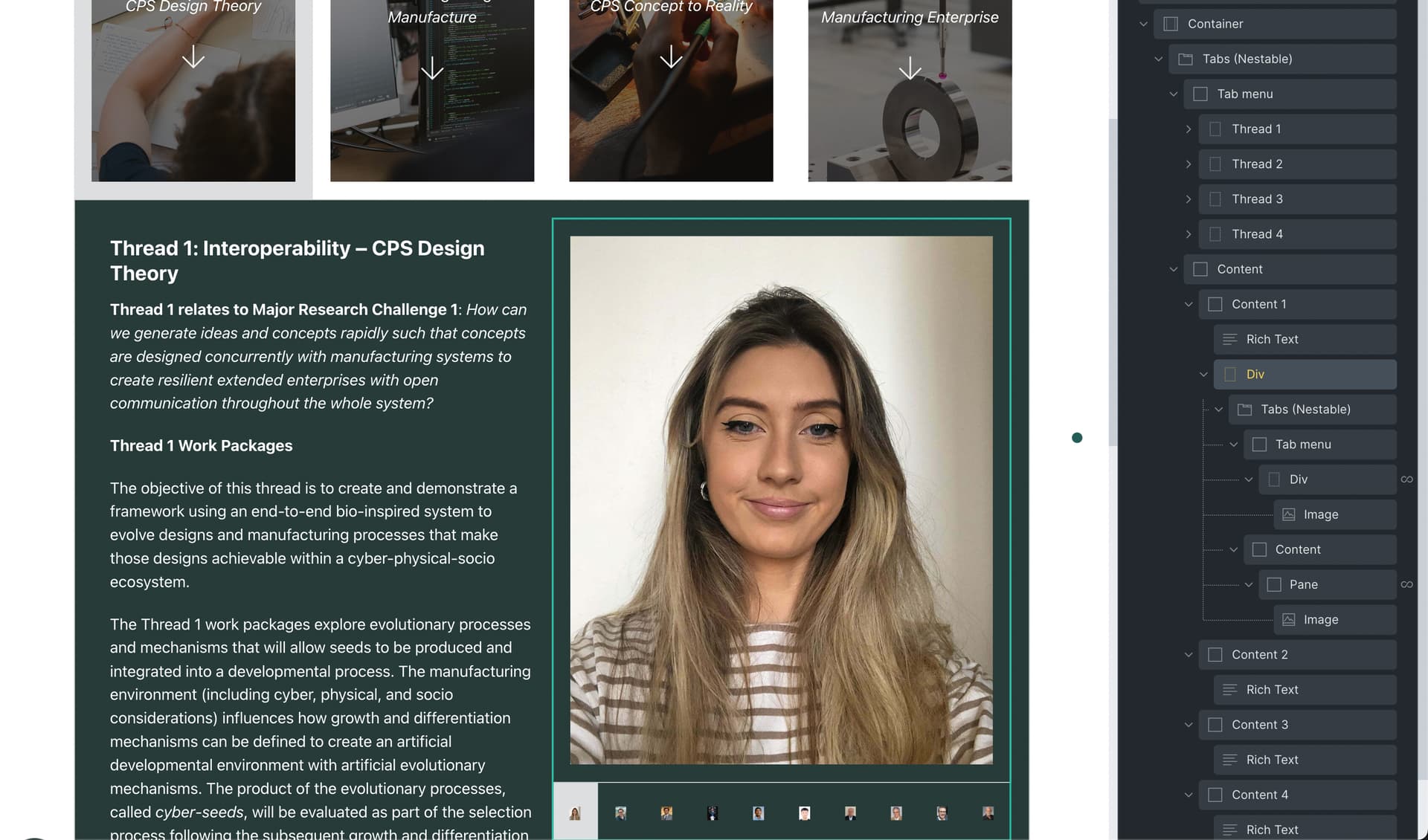
Task: Click the infinity link icon beside nested Div
Action: (x=1406, y=479)
